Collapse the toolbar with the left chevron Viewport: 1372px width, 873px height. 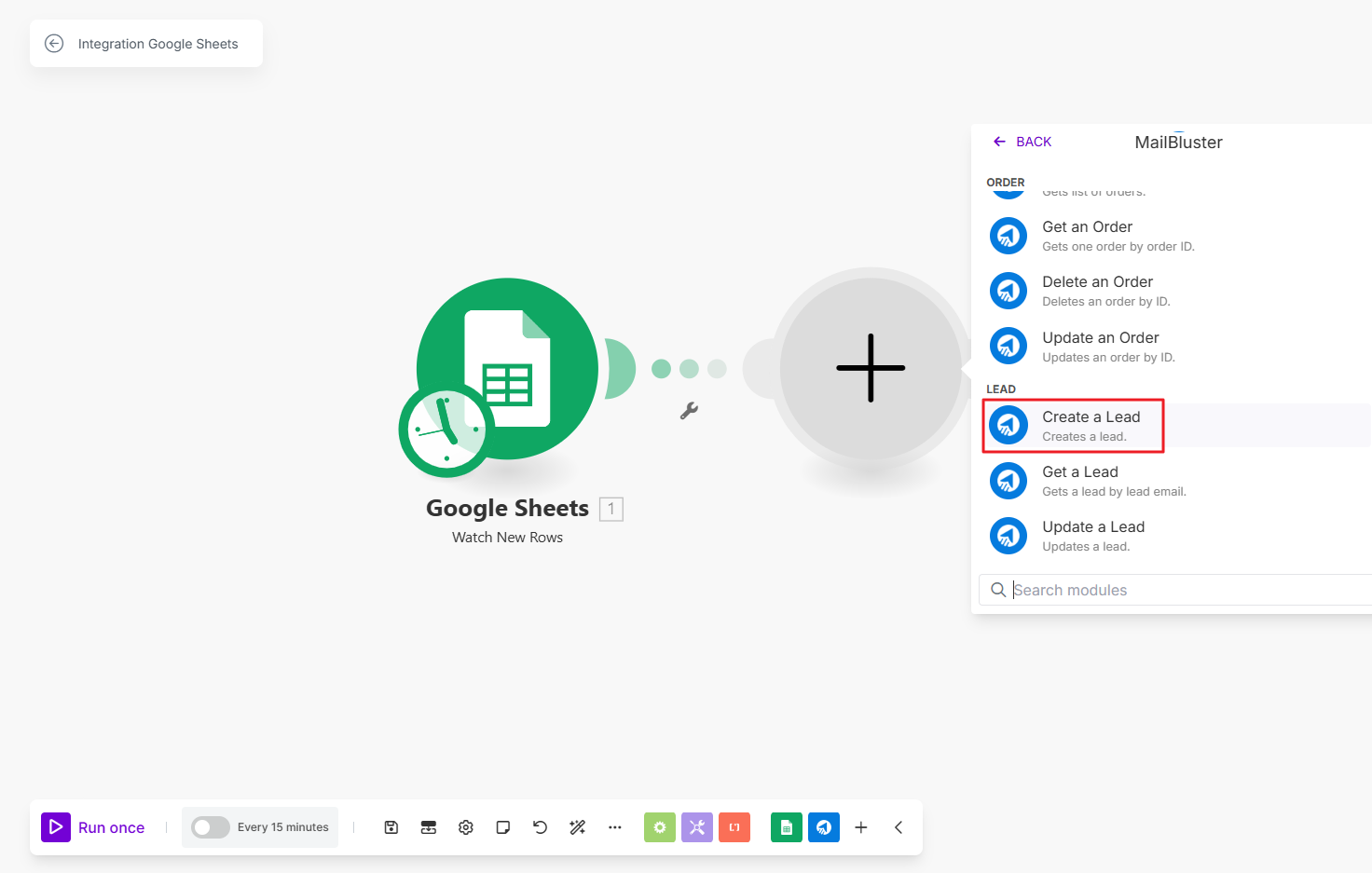tap(899, 827)
